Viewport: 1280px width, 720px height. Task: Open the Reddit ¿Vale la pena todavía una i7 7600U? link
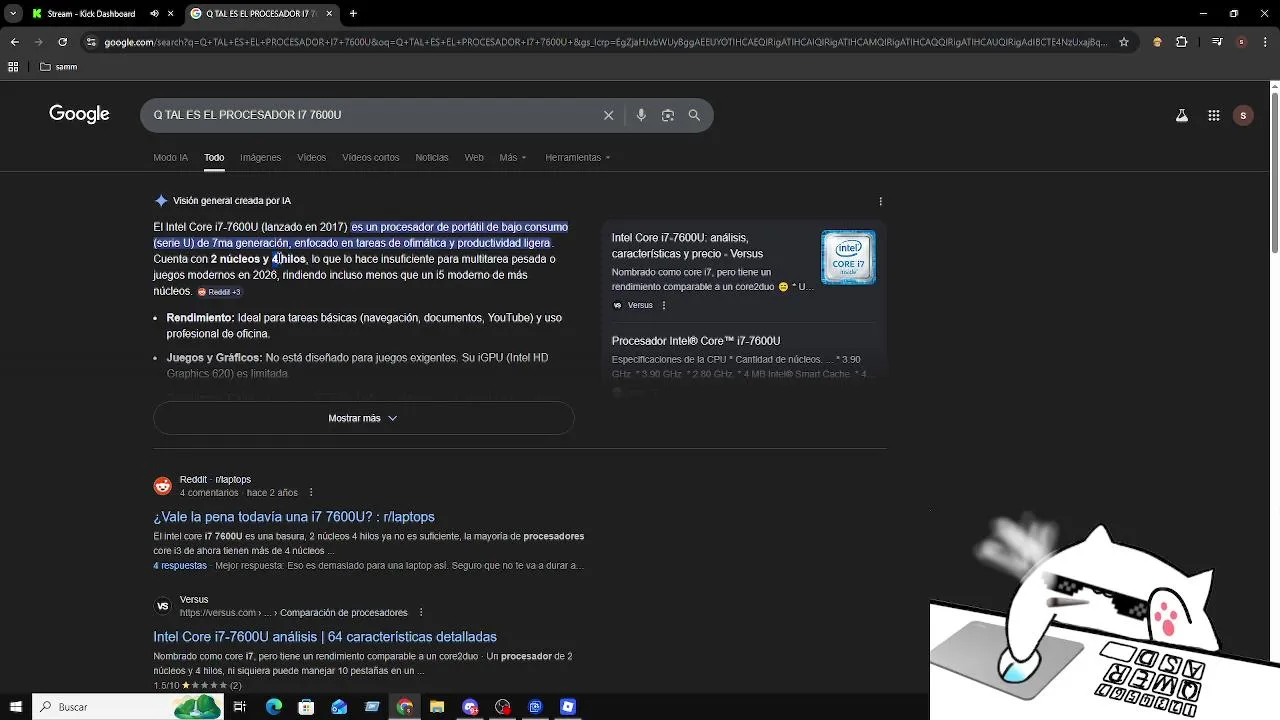point(294,517)
